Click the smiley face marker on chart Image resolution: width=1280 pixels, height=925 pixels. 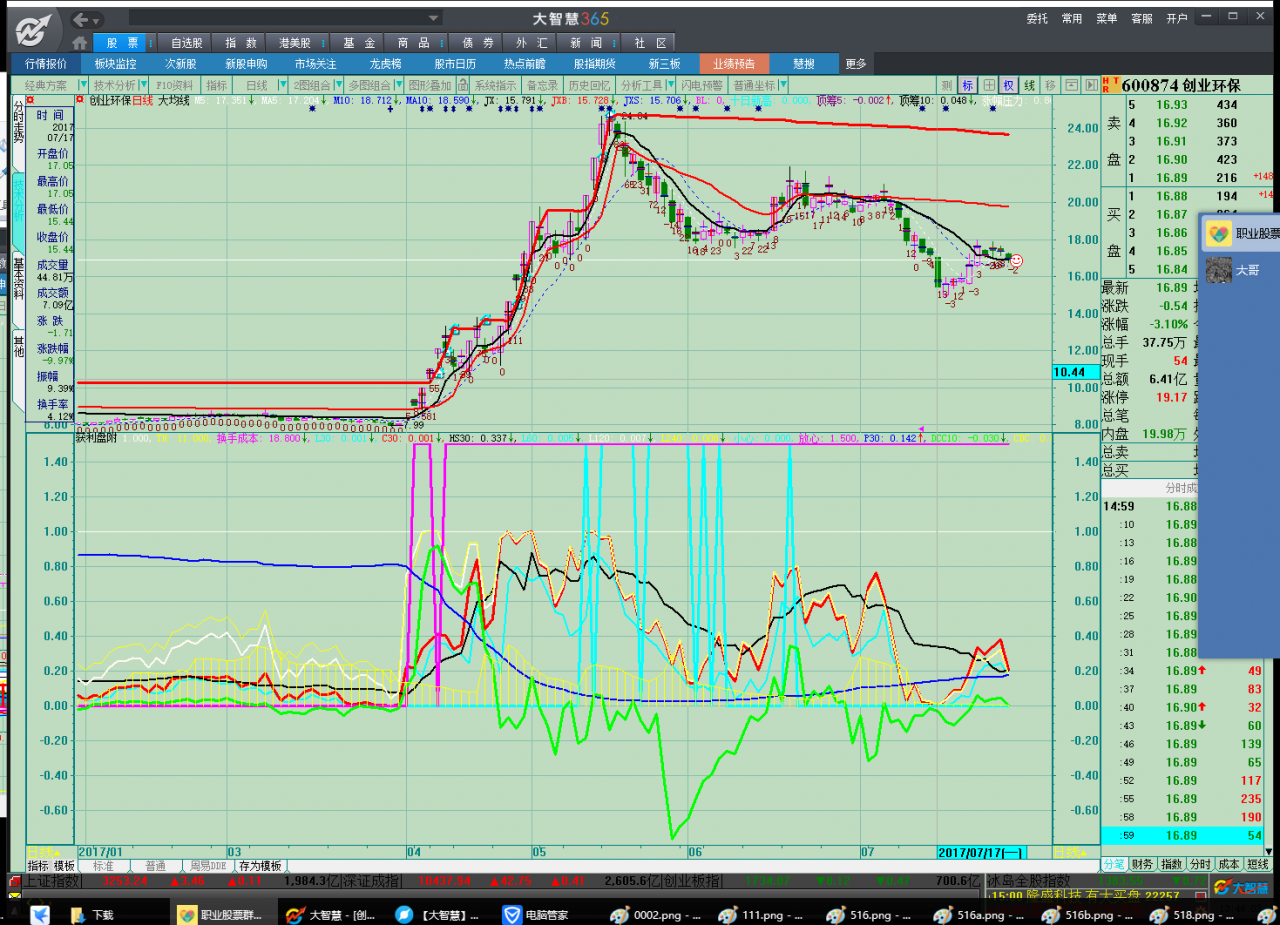click(x=1016, y=261)
